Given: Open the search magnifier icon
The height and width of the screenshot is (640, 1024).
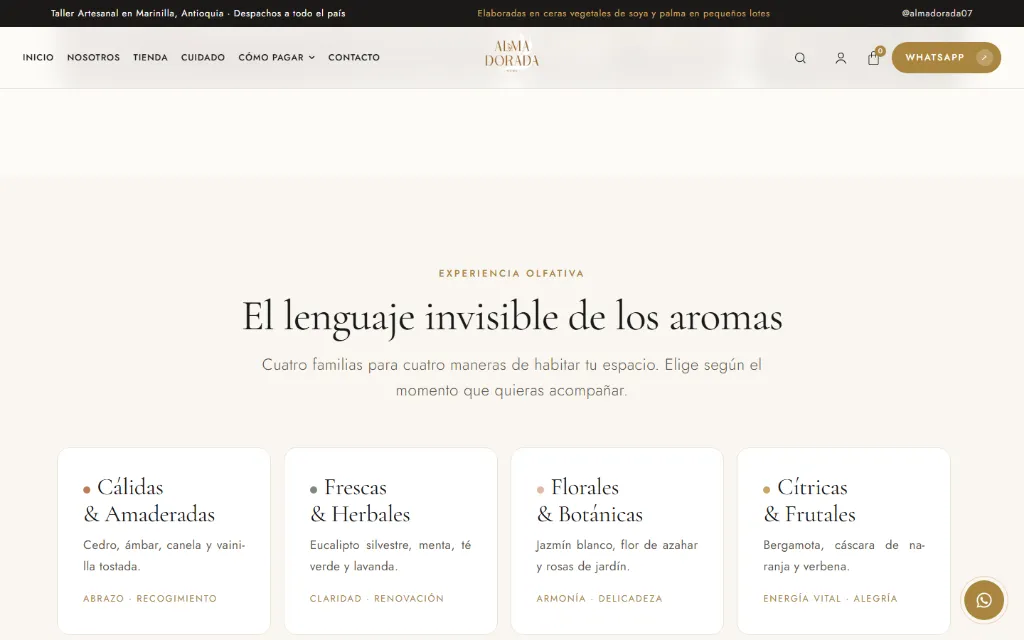Looking at the screenshot, I should click(x=800, y=58).
